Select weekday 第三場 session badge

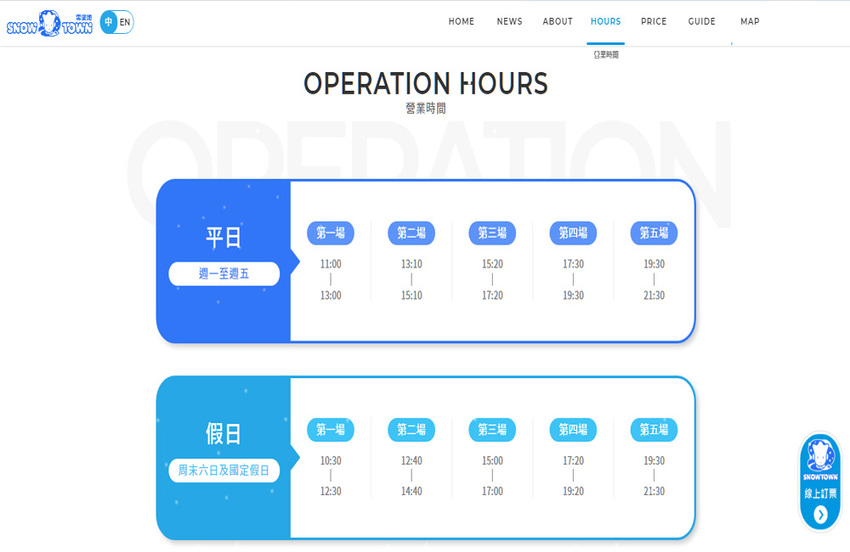[x=492, y=233]
